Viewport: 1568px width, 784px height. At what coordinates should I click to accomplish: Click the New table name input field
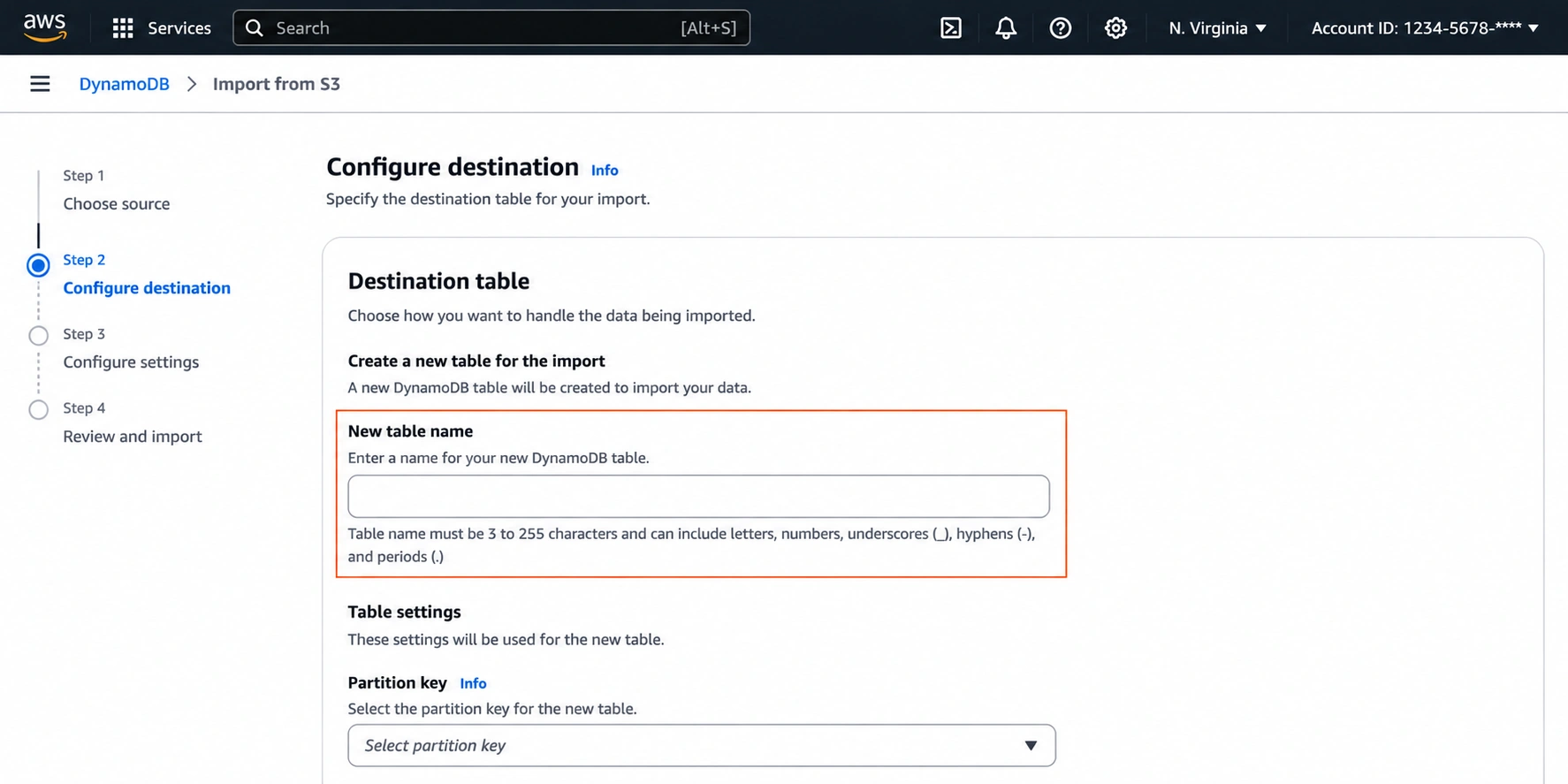point(698,496)
